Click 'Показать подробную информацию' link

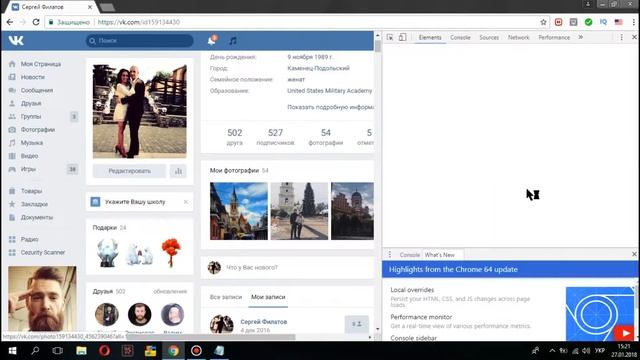(330, 107)
